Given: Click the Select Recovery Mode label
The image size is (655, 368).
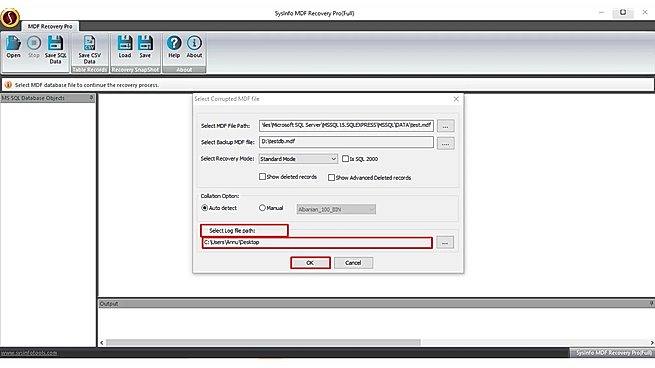Looking at the screenshot, I should pos(227,159).
